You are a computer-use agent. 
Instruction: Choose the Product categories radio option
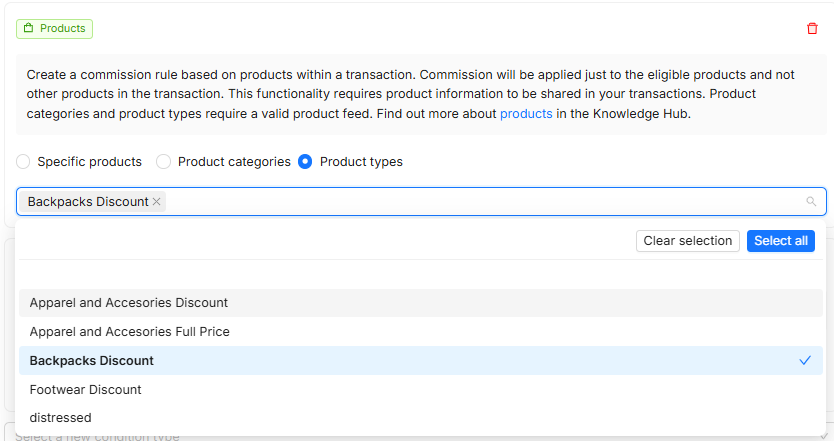[x=164, y=162]
